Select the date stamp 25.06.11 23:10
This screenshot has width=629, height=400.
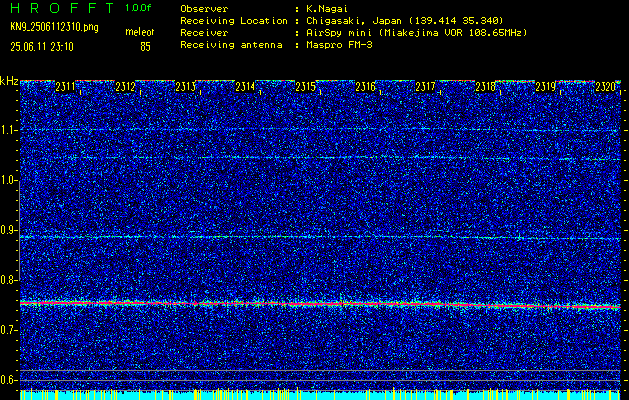[x=42, y=47]
